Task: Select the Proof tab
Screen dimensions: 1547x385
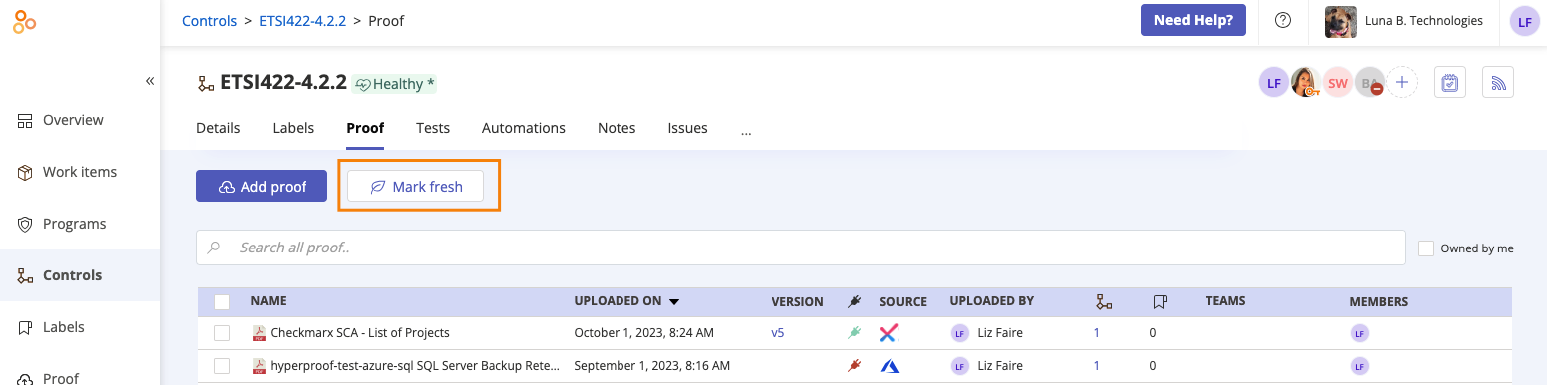Action: point(365,128)
